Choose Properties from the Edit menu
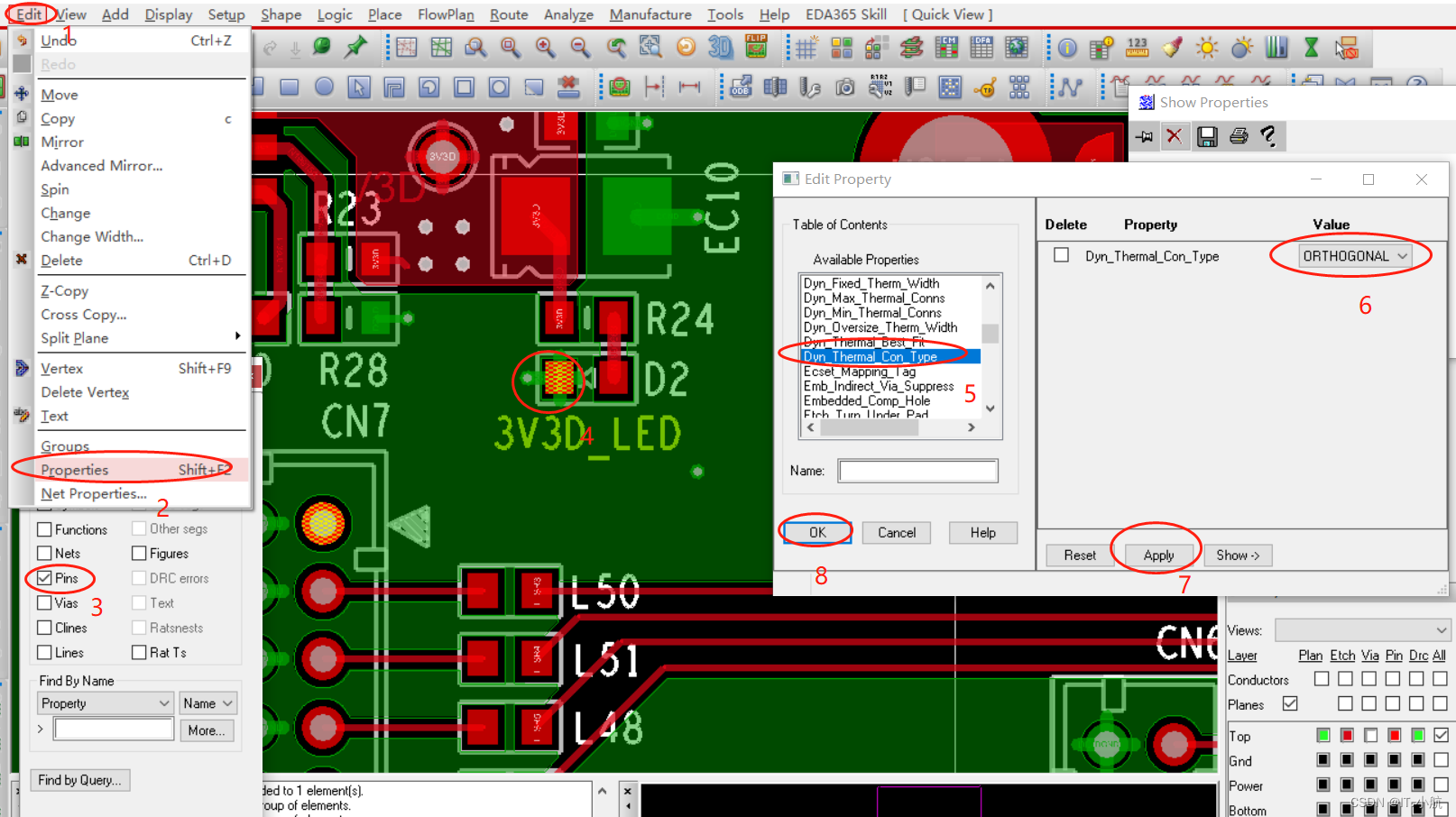Viewport: 1456px width, 817px height. point(75,470)
